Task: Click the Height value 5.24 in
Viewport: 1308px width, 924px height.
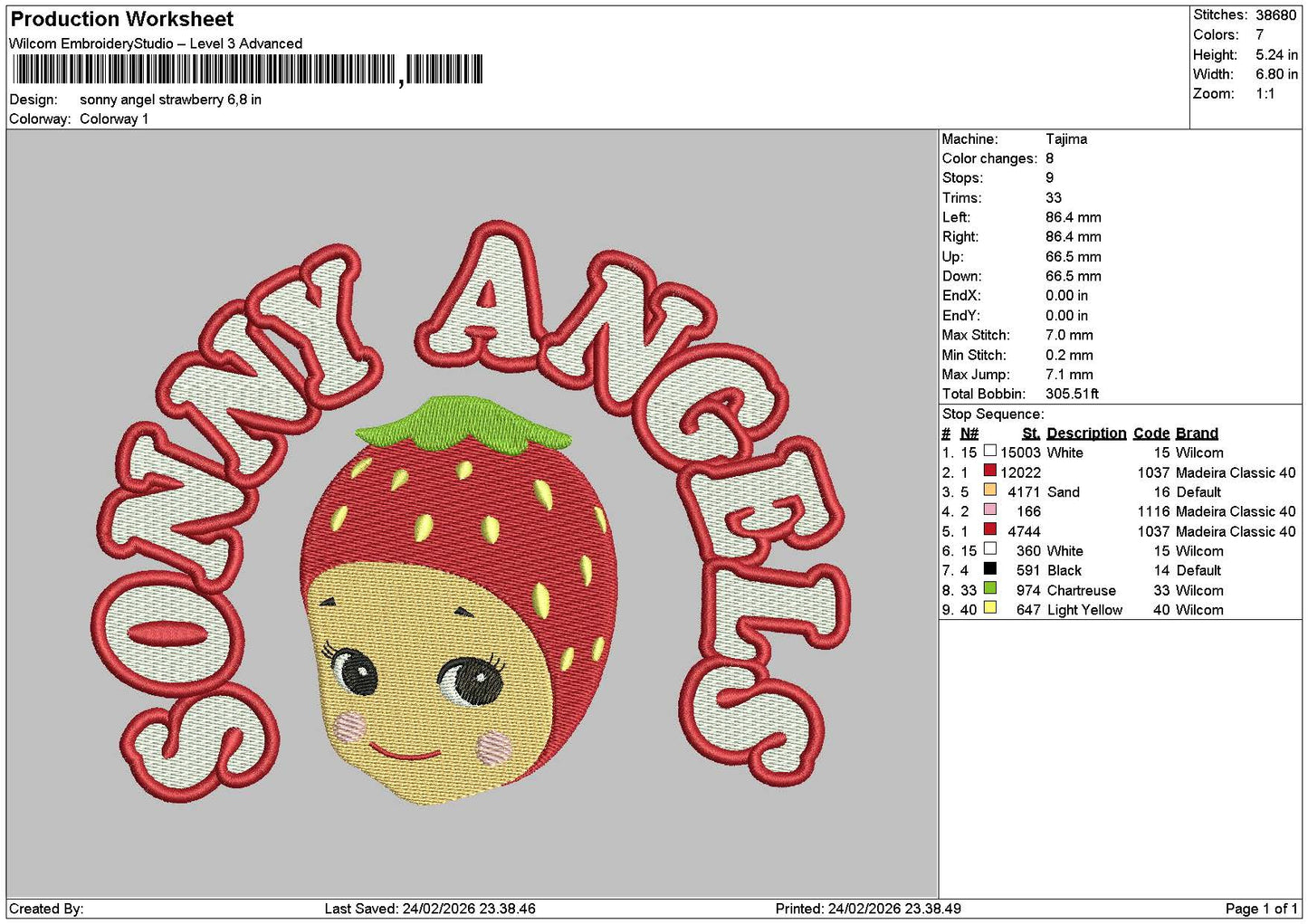Action: [x=1276, y=54]
